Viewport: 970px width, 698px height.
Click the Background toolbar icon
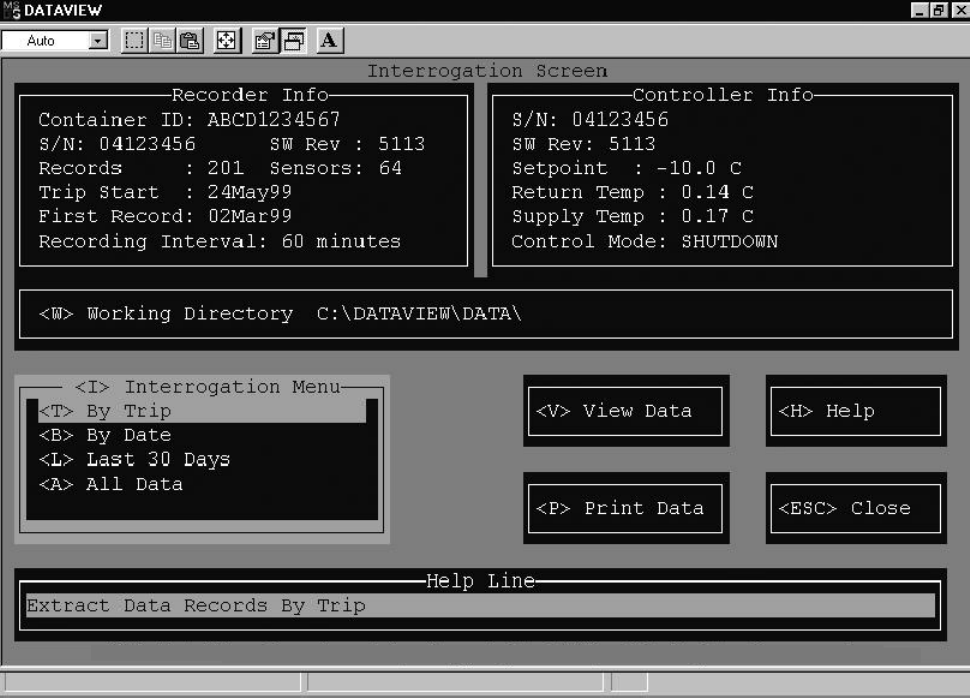[x=293, y=41]
